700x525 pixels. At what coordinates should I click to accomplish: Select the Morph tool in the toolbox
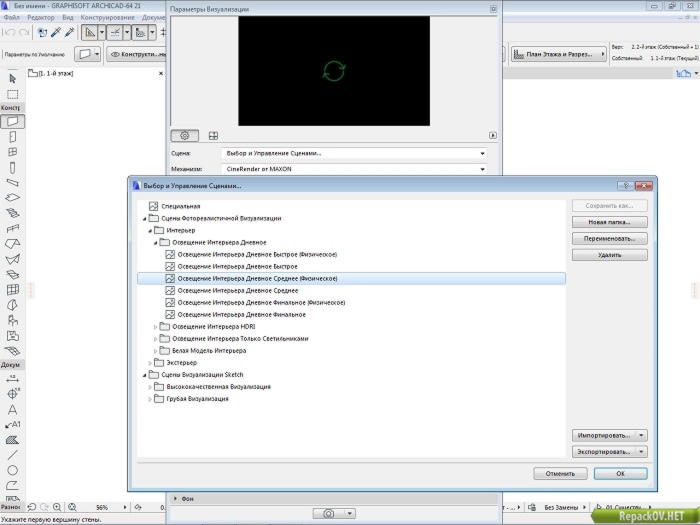[12, 305]
